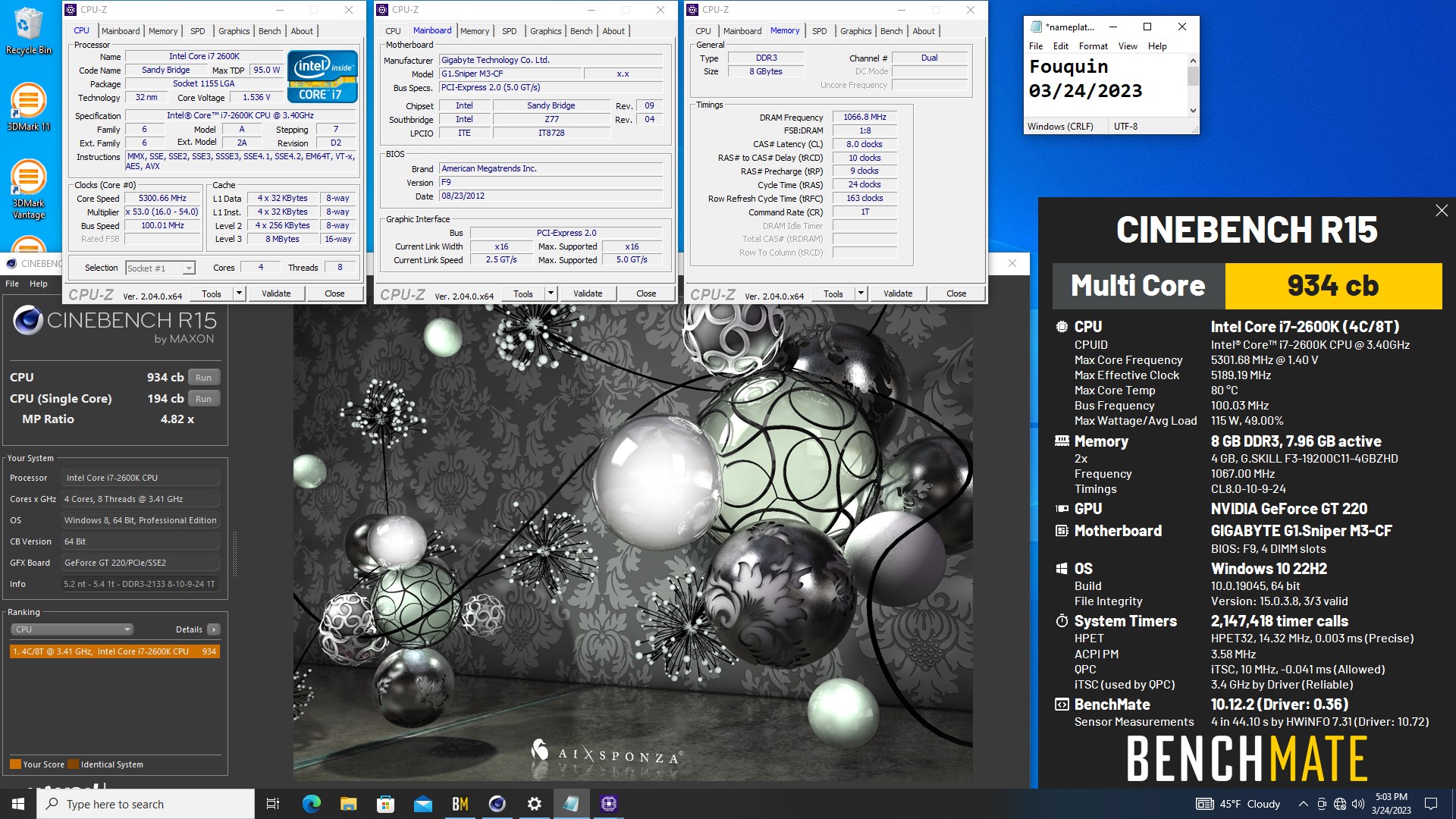This screenshot has height=819, width=1456.
Task: Open Tools dropdown arrow in Memory window
Action: click(x=861, y=293)
